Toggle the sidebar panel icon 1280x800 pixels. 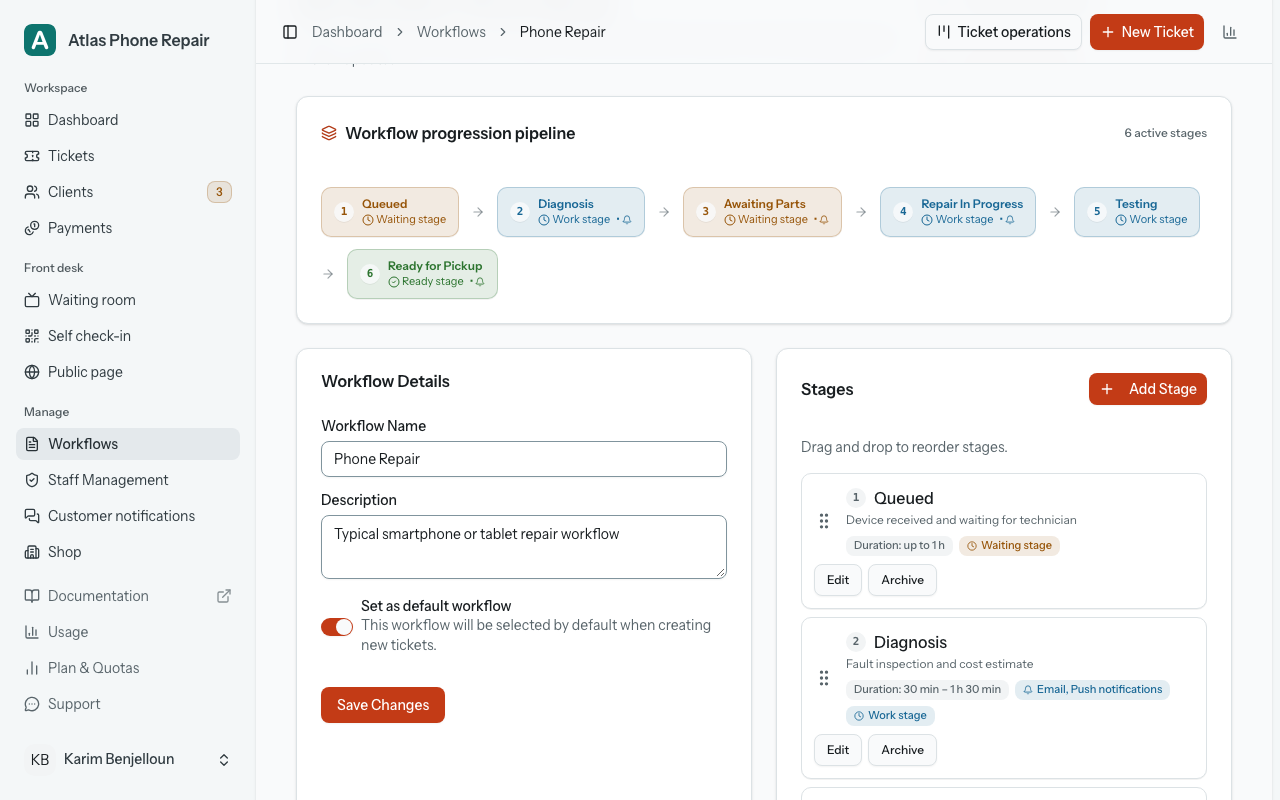click(290, 32)
